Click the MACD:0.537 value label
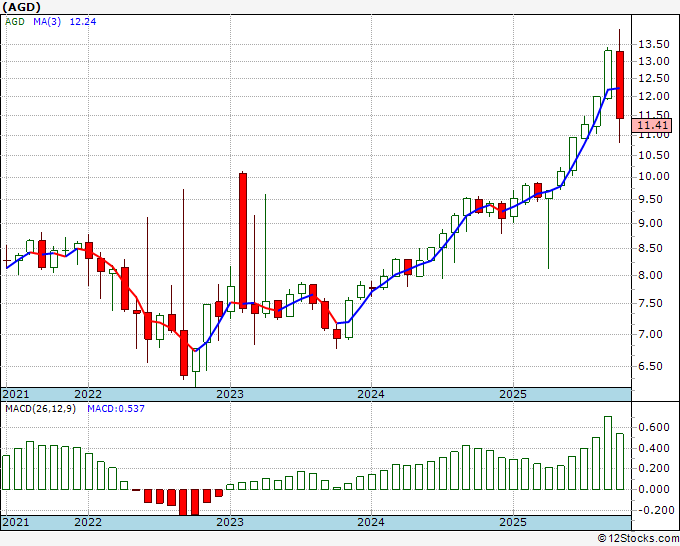The height and width of the screenshot is (546, 680). tap(116, 409)
